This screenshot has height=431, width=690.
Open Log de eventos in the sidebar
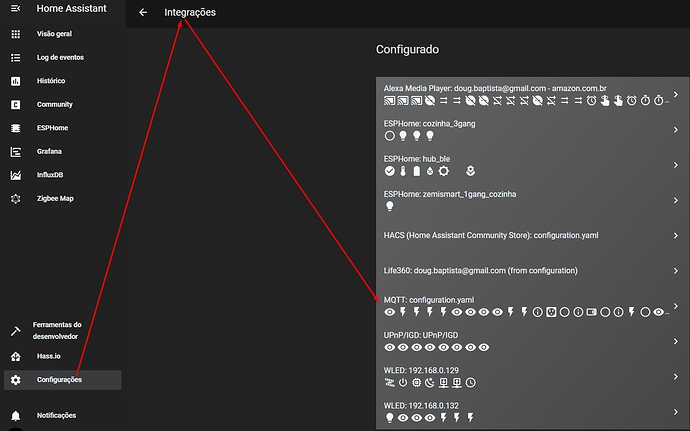point(62,57)
